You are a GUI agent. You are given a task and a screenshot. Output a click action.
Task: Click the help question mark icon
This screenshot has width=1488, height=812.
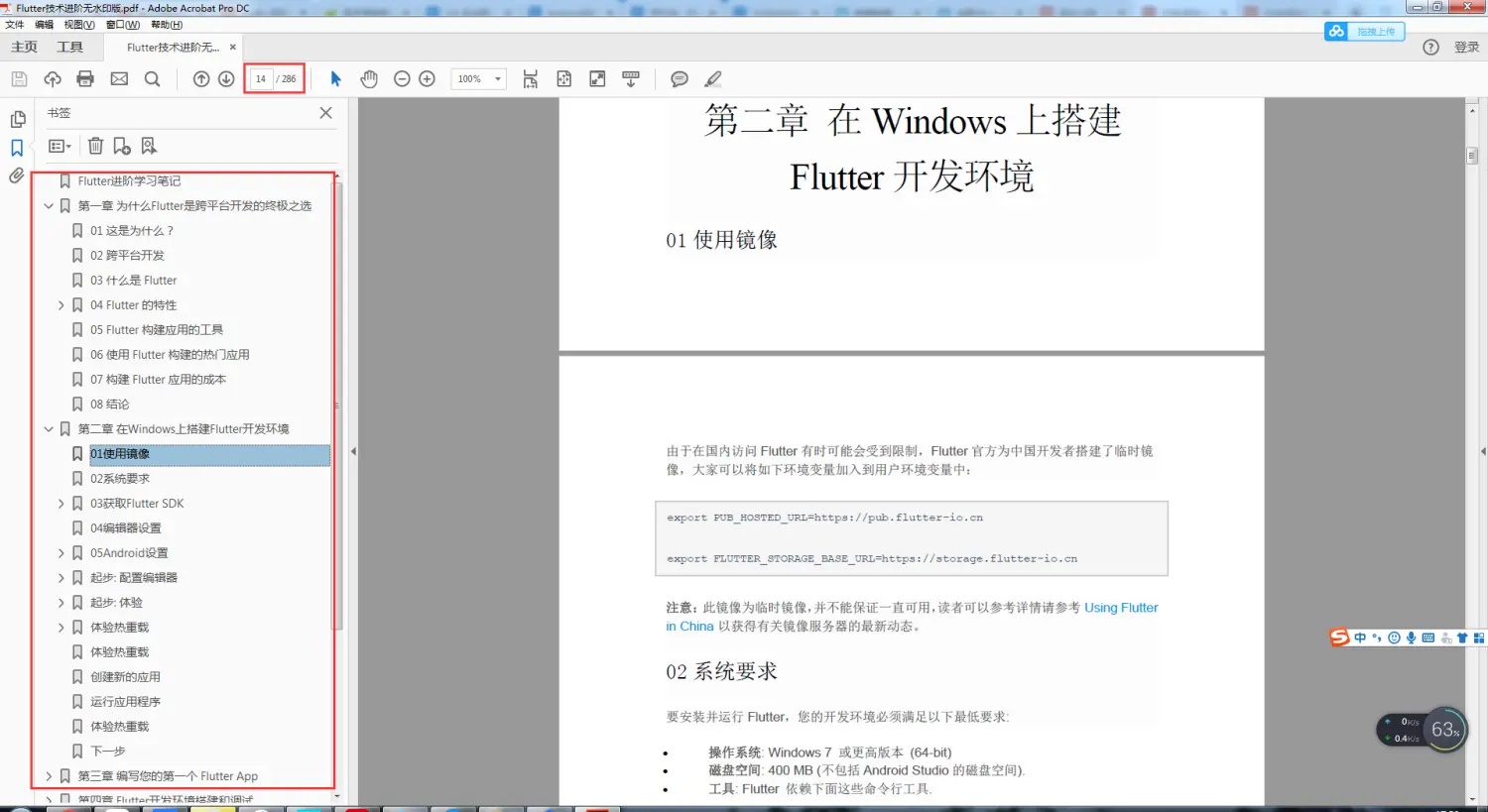[x=1430, y=47]
